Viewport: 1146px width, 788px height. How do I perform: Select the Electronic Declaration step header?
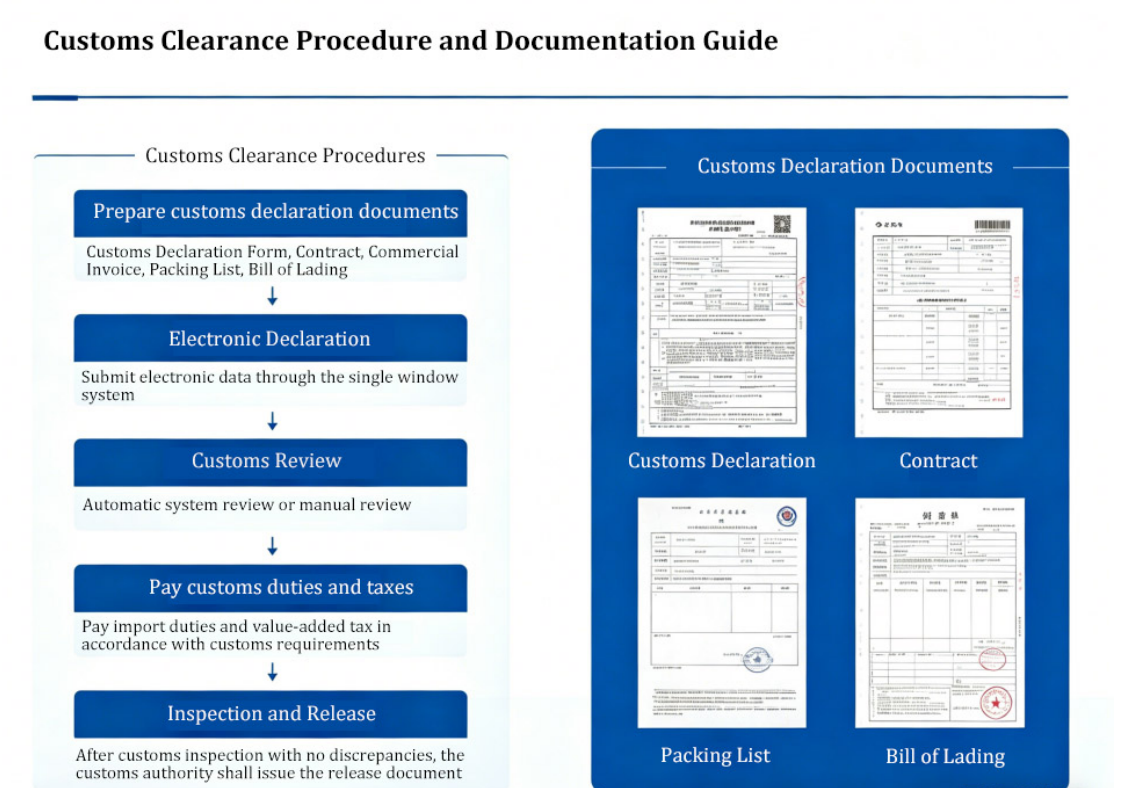point(270,339)
